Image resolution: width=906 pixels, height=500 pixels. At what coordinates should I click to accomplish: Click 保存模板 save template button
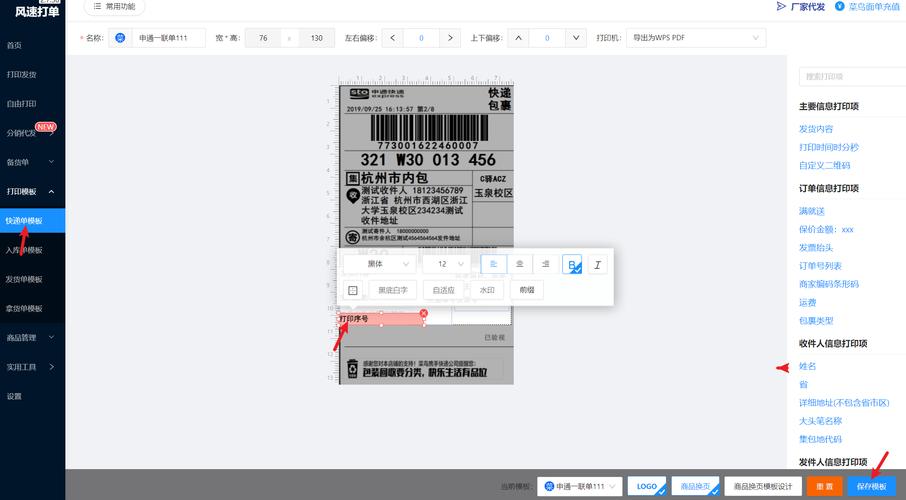coord(871,486)
